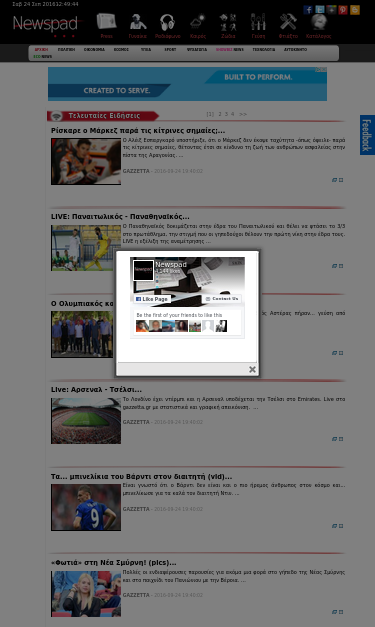375x627 pixels.
Task: Open the 'Ο Ολυμπιακός' article headline
Action: coord(82,304)
